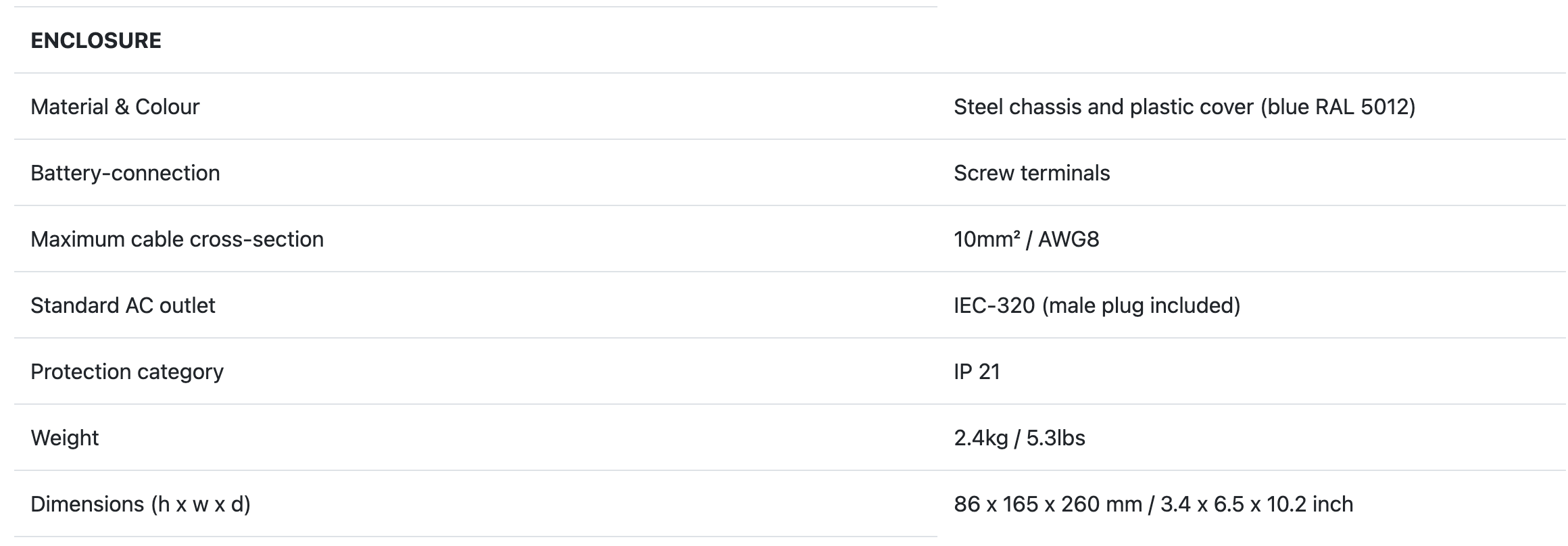The image size is (1568, 546).
Task: Click the 3.4 x 6.5 x 10.2 inch text
Action: pyautogui.click(x=1256, y=504)
